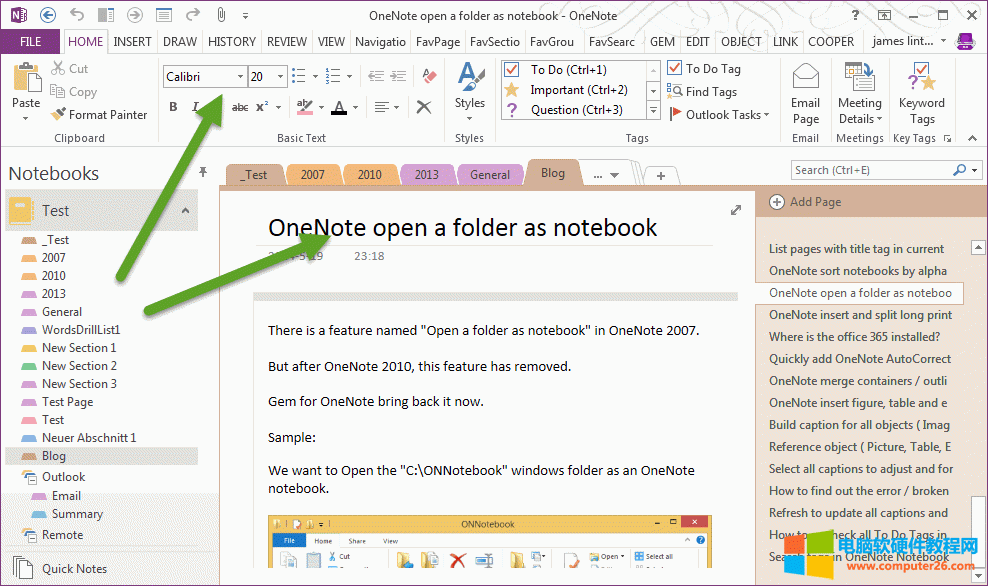Image resolution: width=988 pixels, height=586 pixels.
Task: Toggle italic formatting
Action: [x=195, y=107]
